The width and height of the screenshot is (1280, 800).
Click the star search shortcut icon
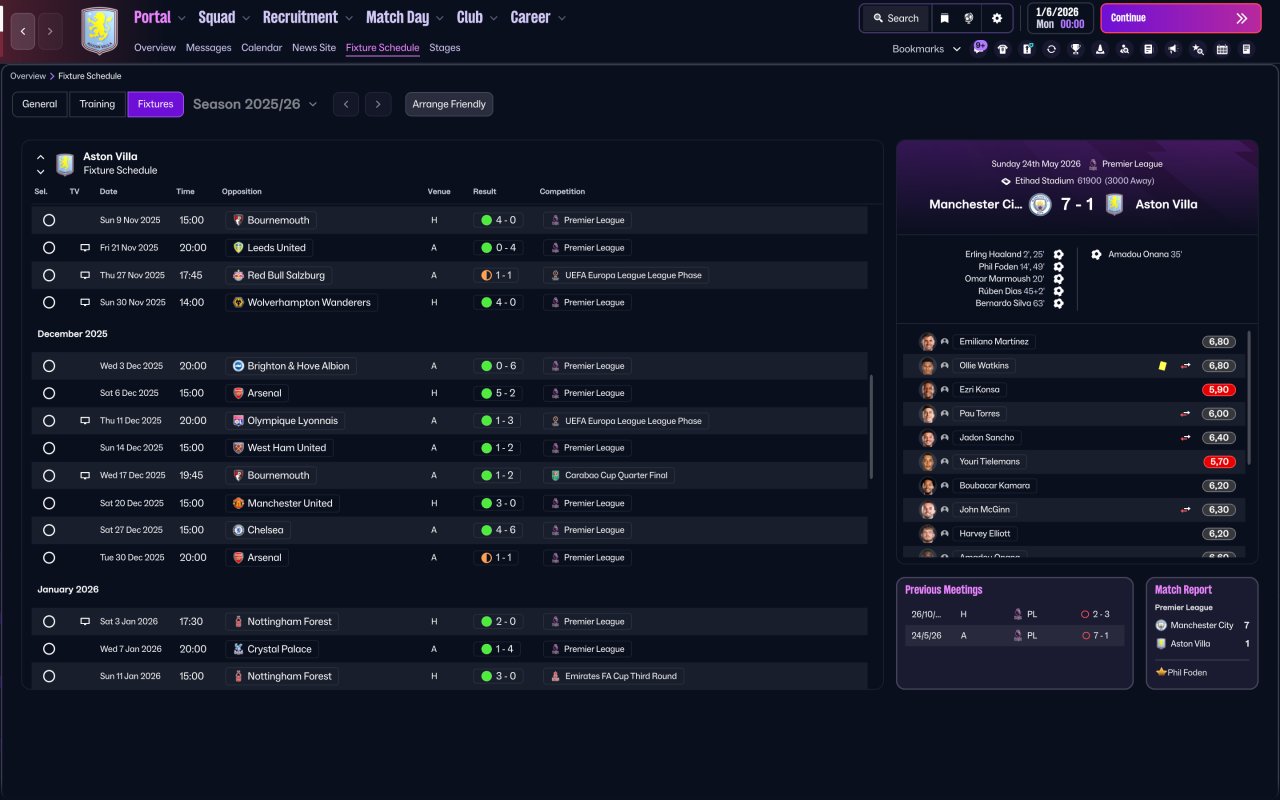[1198, 49]
